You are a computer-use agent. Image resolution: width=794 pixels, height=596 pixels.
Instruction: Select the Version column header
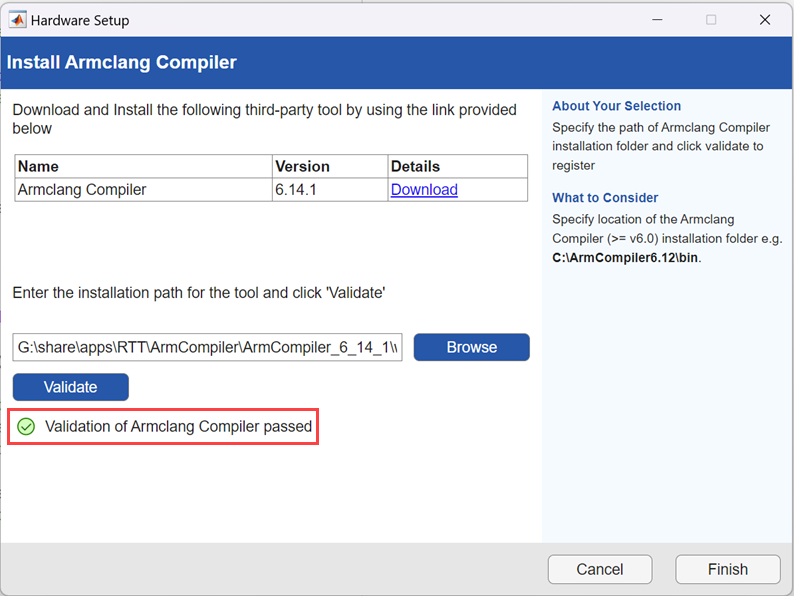(302, 166)
